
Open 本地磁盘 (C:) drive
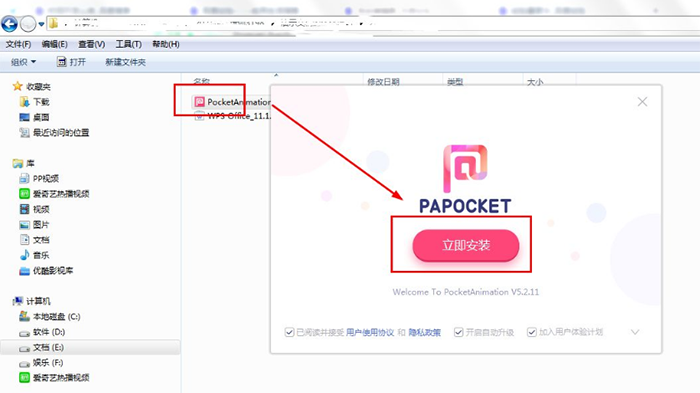click(x=50, y=317)
